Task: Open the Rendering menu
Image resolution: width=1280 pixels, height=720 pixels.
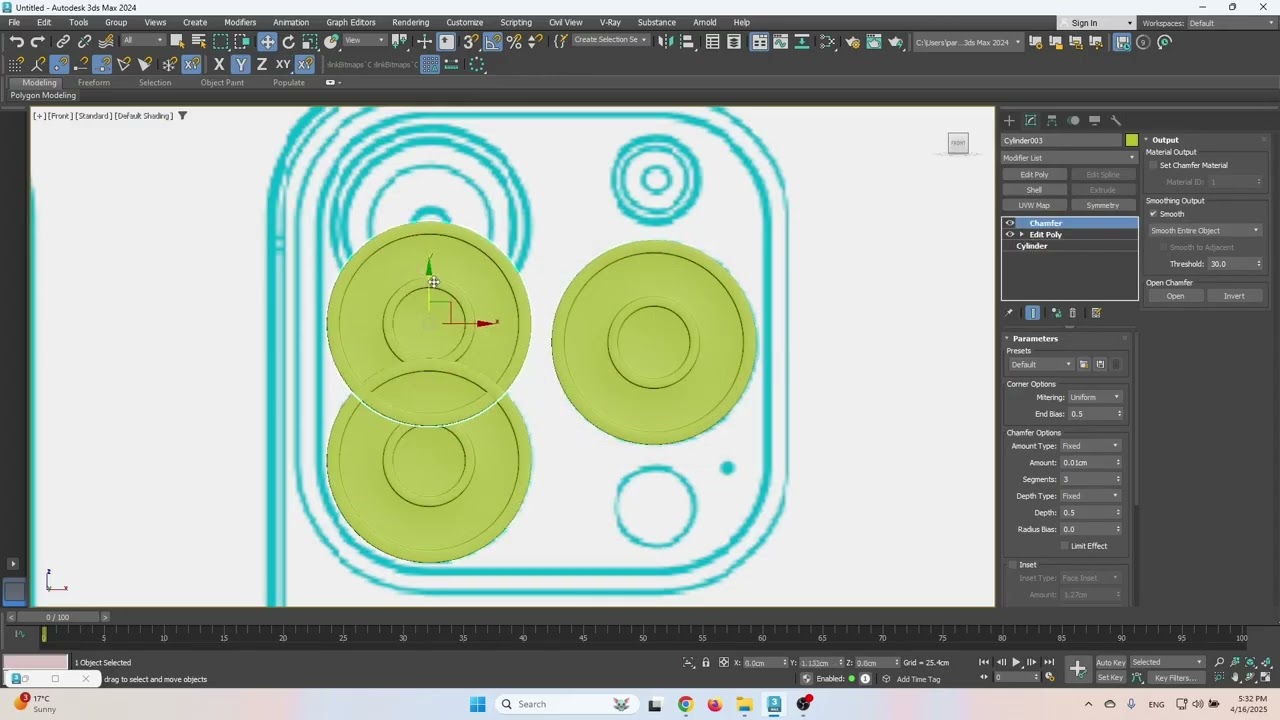Action: 410,22
